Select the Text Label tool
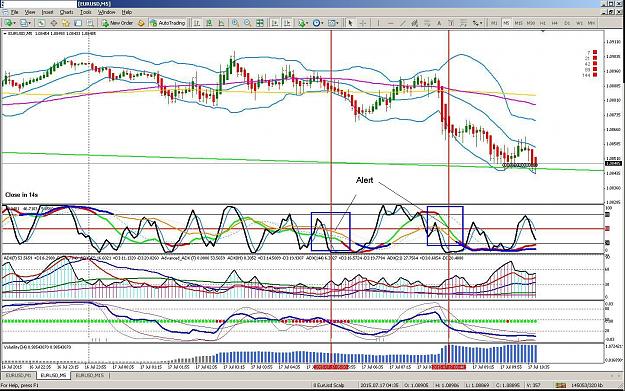Viewport: 625px width, 391px height. (x=451, y=23)
